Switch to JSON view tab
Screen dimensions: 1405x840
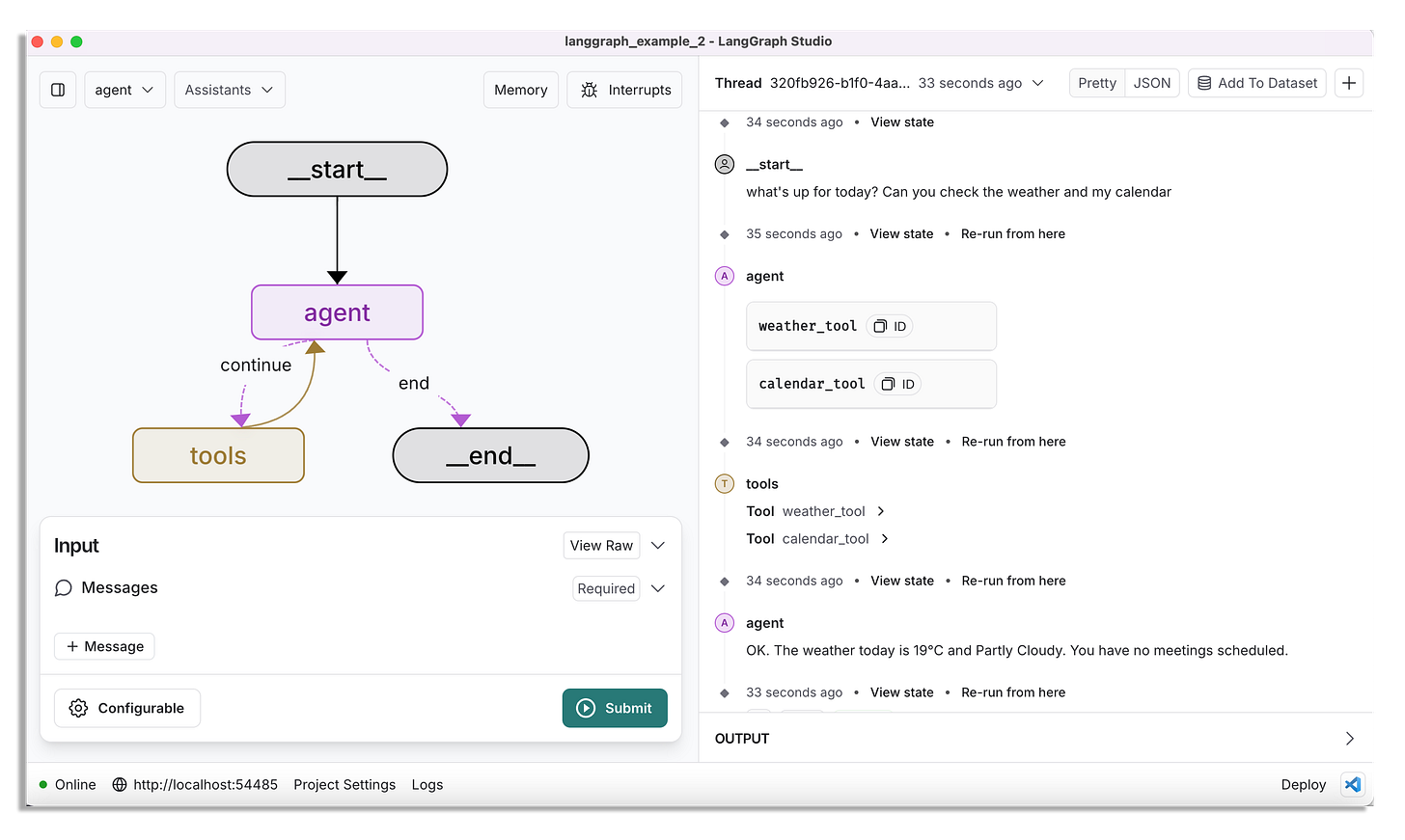pos(1152,83)
